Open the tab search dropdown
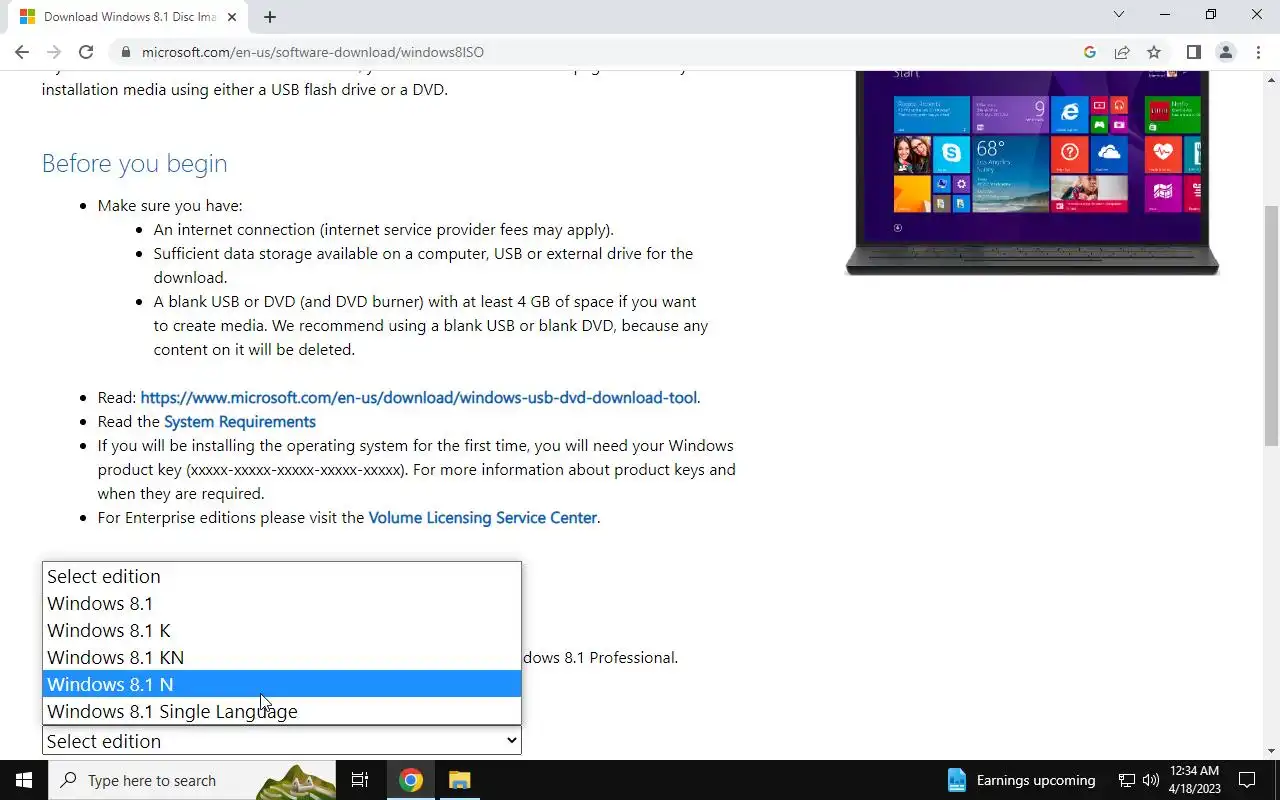 coord(1119,15)
